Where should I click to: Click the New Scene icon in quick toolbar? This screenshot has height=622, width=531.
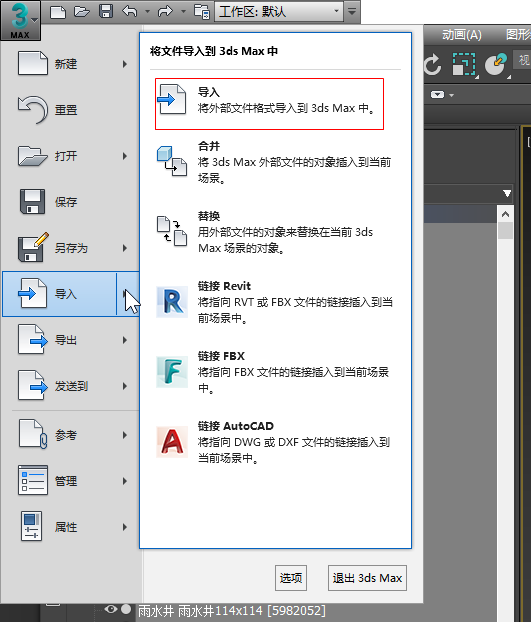(x=58, y=12)
